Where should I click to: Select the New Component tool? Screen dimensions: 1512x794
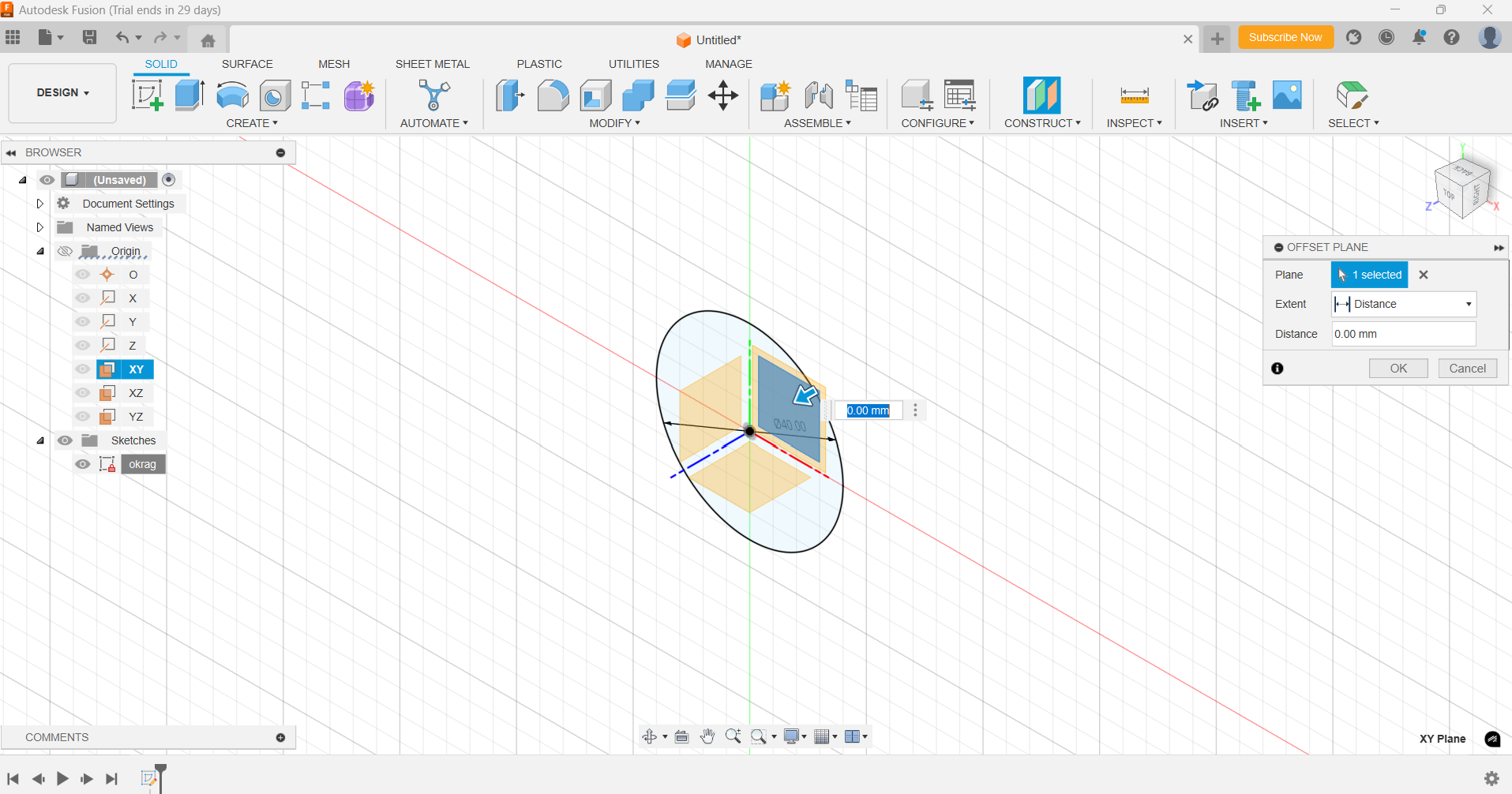[775, 96]
